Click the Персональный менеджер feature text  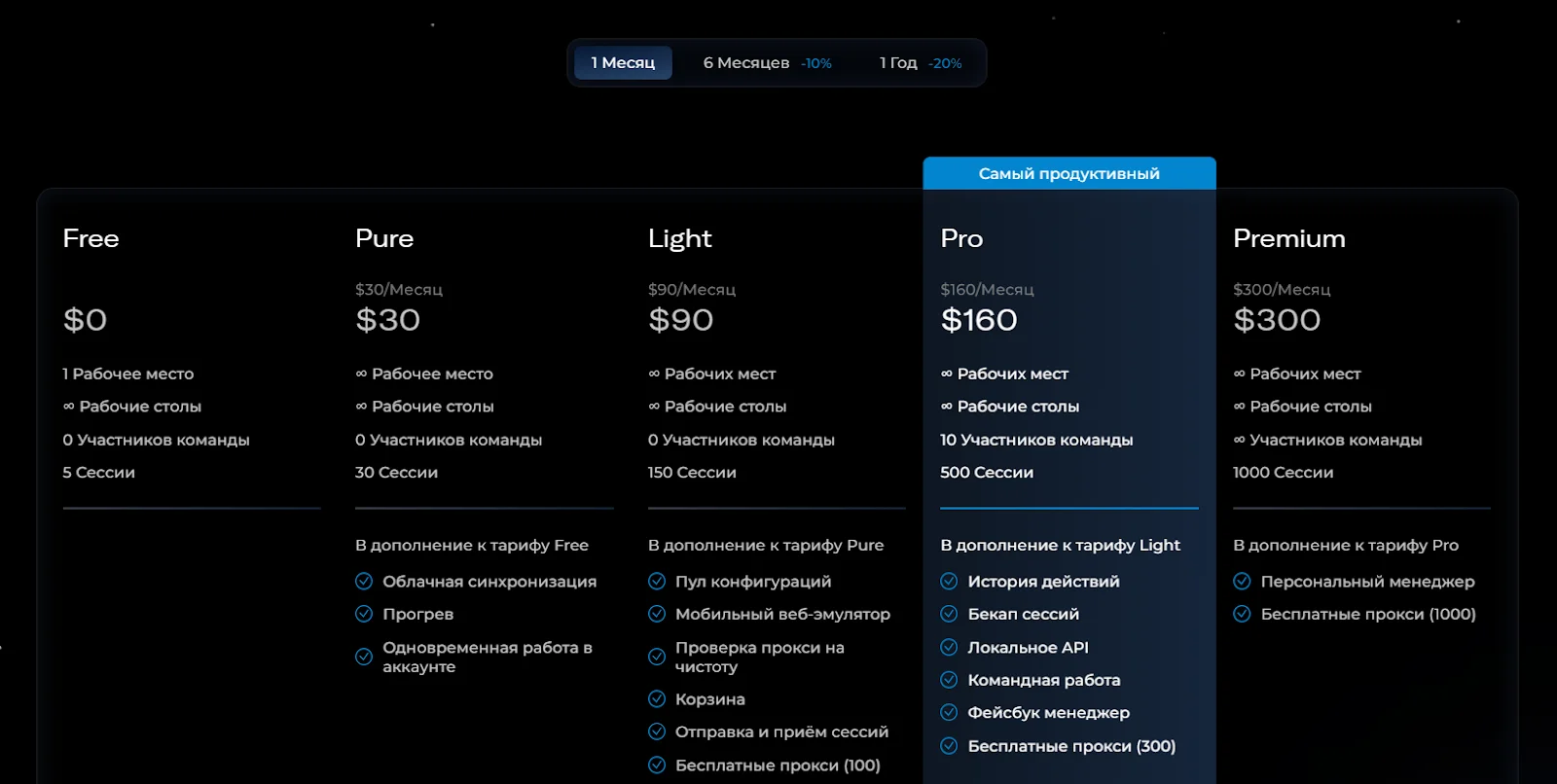(1368, 582)
